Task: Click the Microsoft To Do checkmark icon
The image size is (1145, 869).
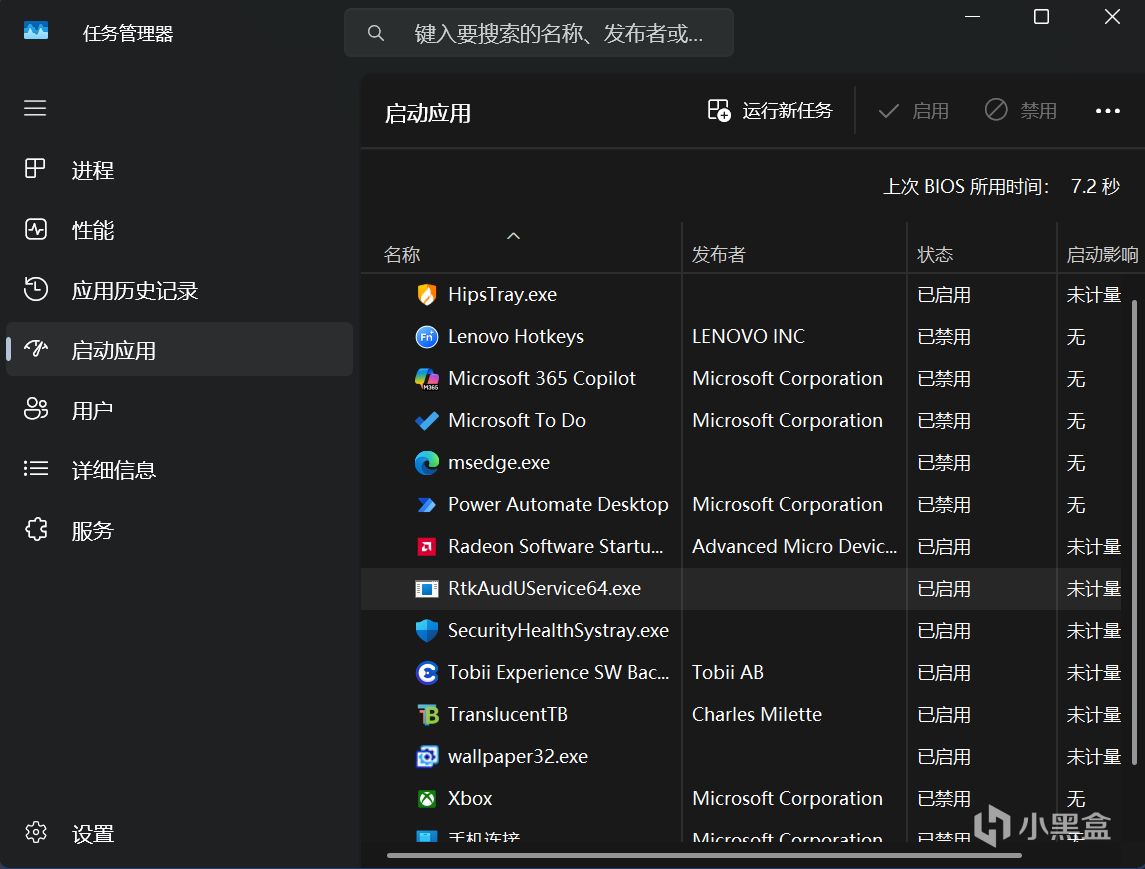Action: (x=427, y=421)
